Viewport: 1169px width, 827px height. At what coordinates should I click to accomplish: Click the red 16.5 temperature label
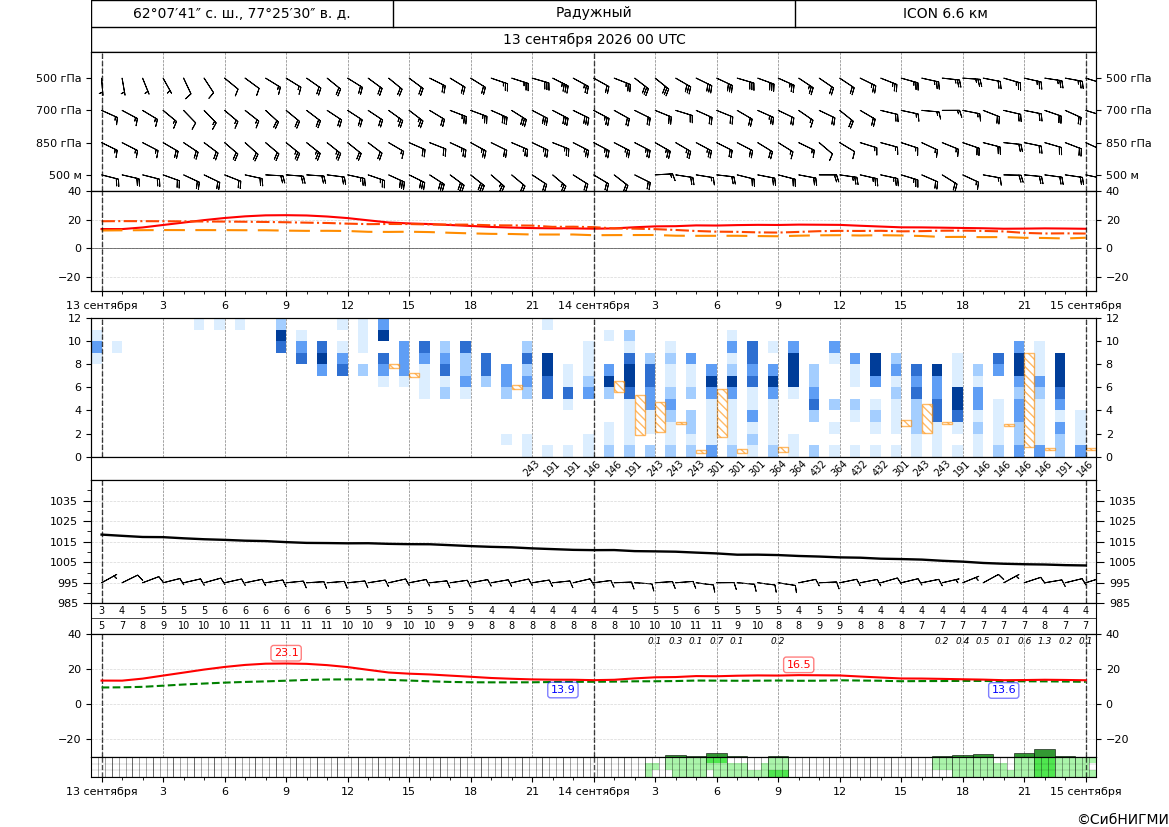point(798,664)
